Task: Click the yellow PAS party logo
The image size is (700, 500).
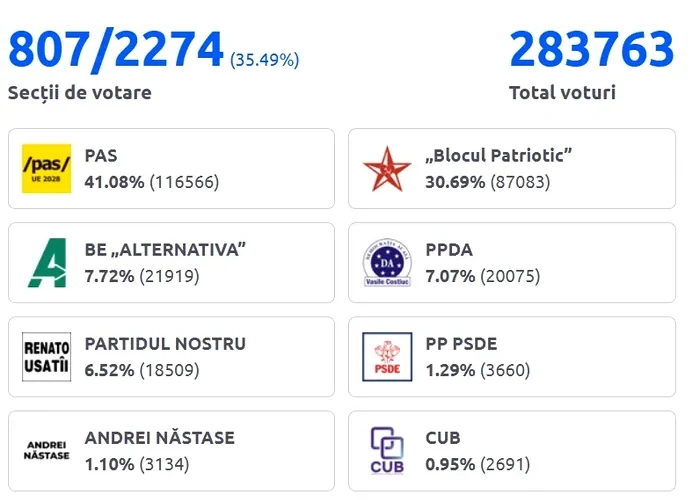Action: (46, 168)
